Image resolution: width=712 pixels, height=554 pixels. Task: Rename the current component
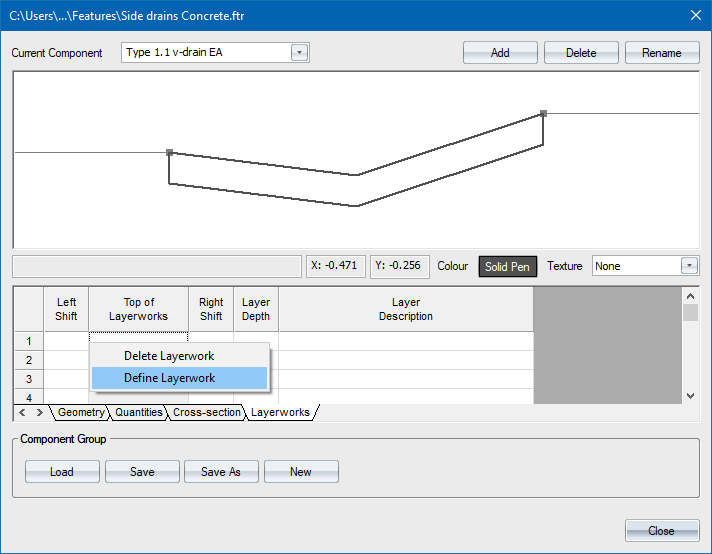[x=661, y=53]
